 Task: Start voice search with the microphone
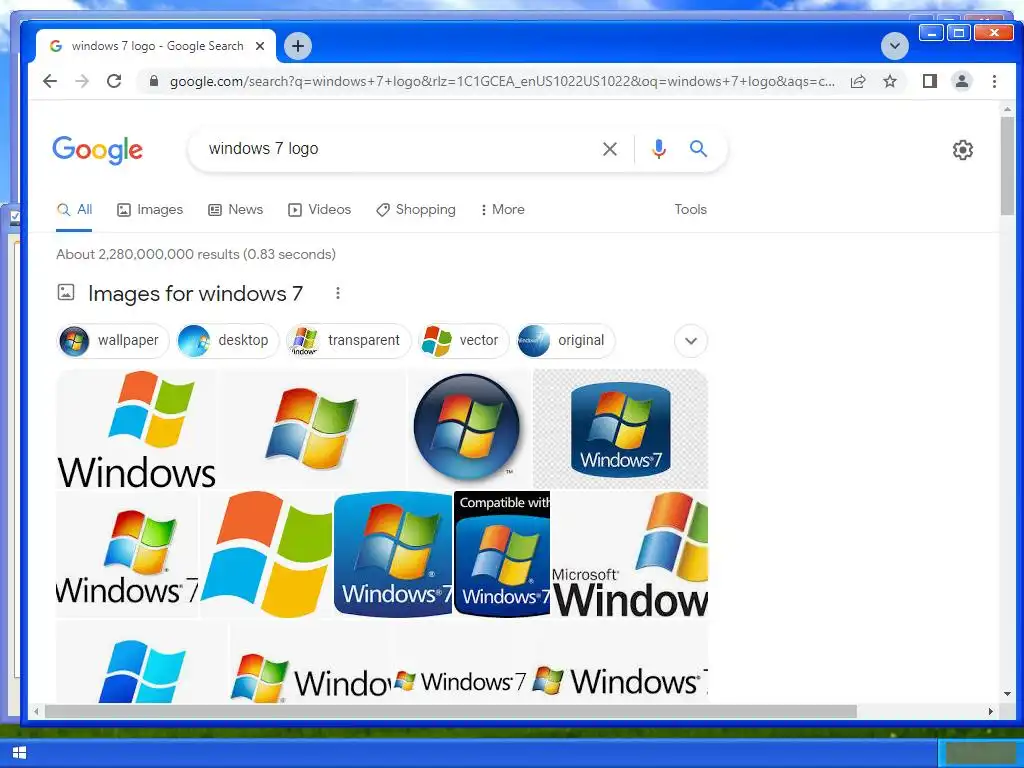click(x=659, y=149)
